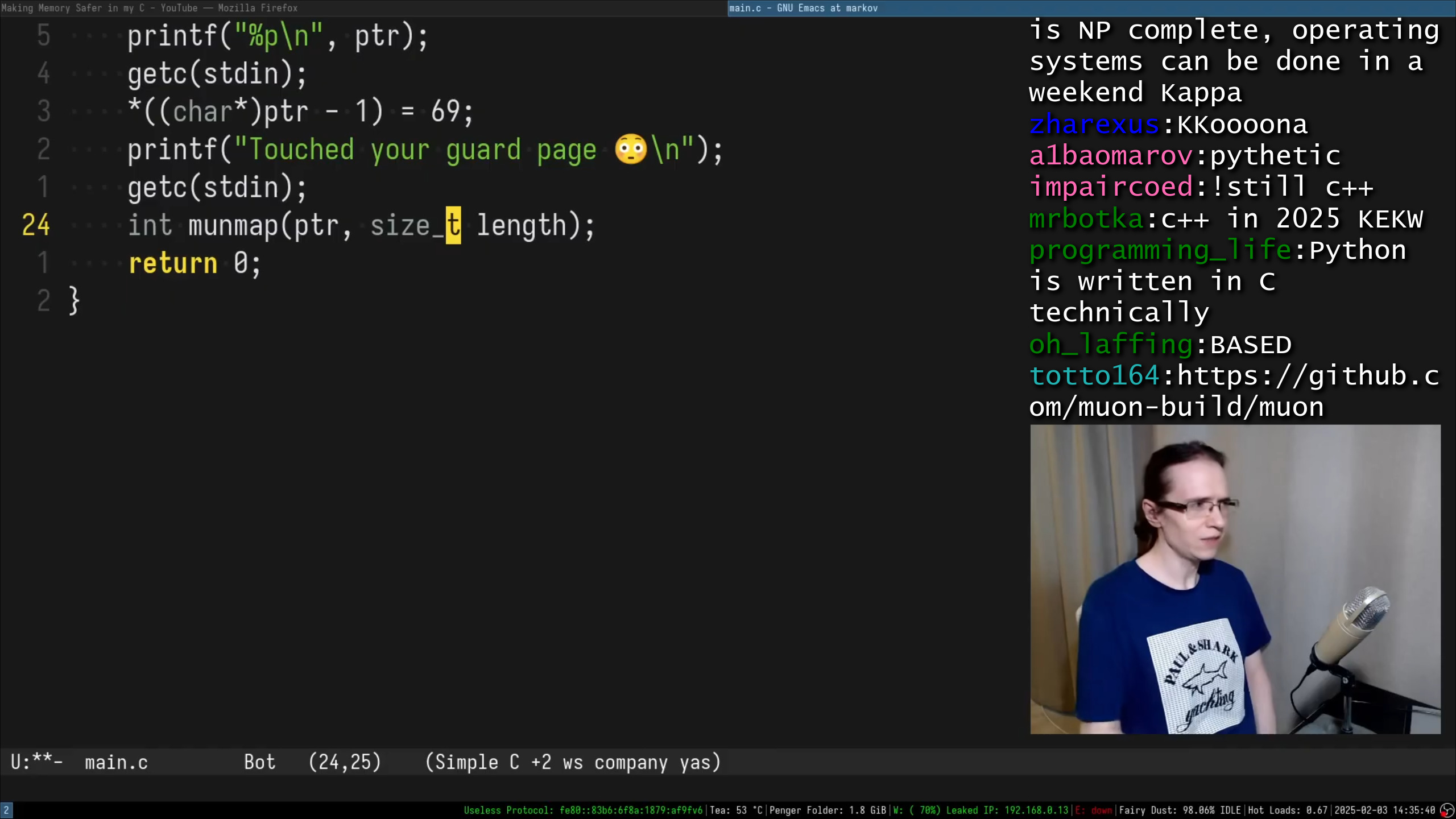Click workspace 2 indicator in bottom bar
This screenshot has height=819, width=1456.
click(6, 810)
